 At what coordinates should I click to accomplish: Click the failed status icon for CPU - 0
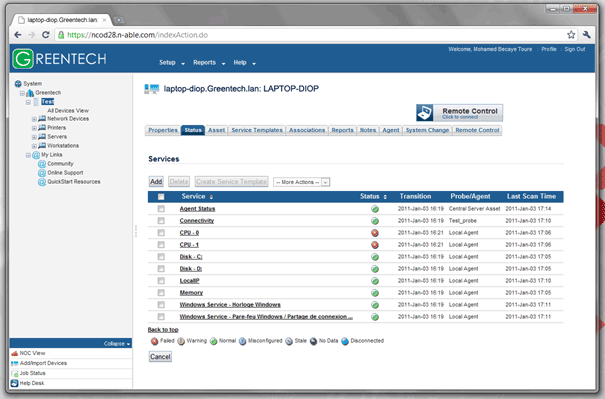pyautogui.click(x=375, y=233)
